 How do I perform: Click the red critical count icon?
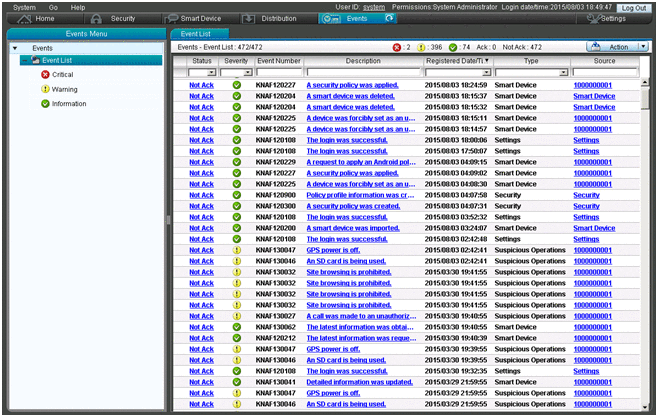pyautogui.click(x=397, y=47)
